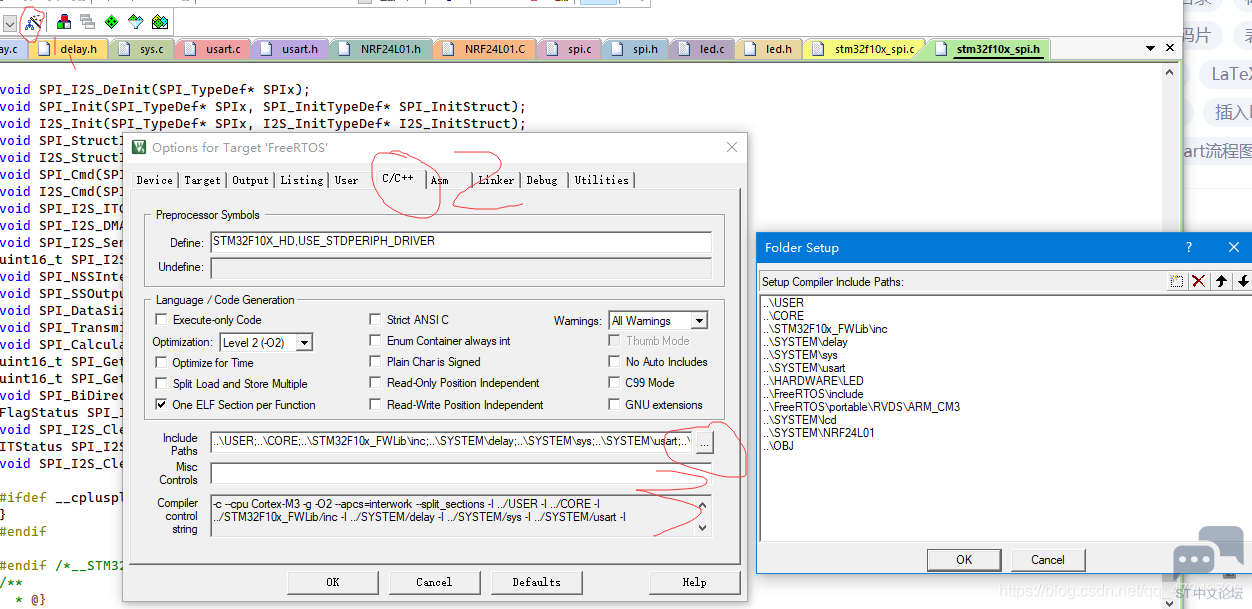The width and height of the screenshot is (1252, 609).
Task: Open the usart.c editor tab
Action: point(215,48)
